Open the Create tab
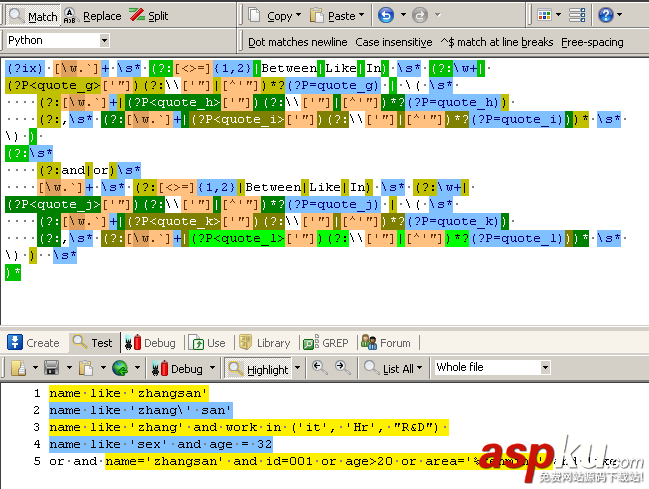This screenshot has width=649, height=489. tap(33, 343)
